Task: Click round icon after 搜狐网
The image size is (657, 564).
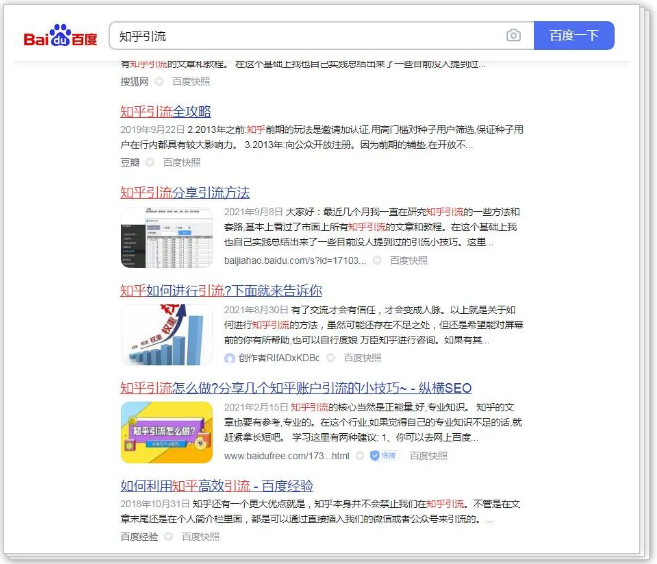Action: click(159, 81)
